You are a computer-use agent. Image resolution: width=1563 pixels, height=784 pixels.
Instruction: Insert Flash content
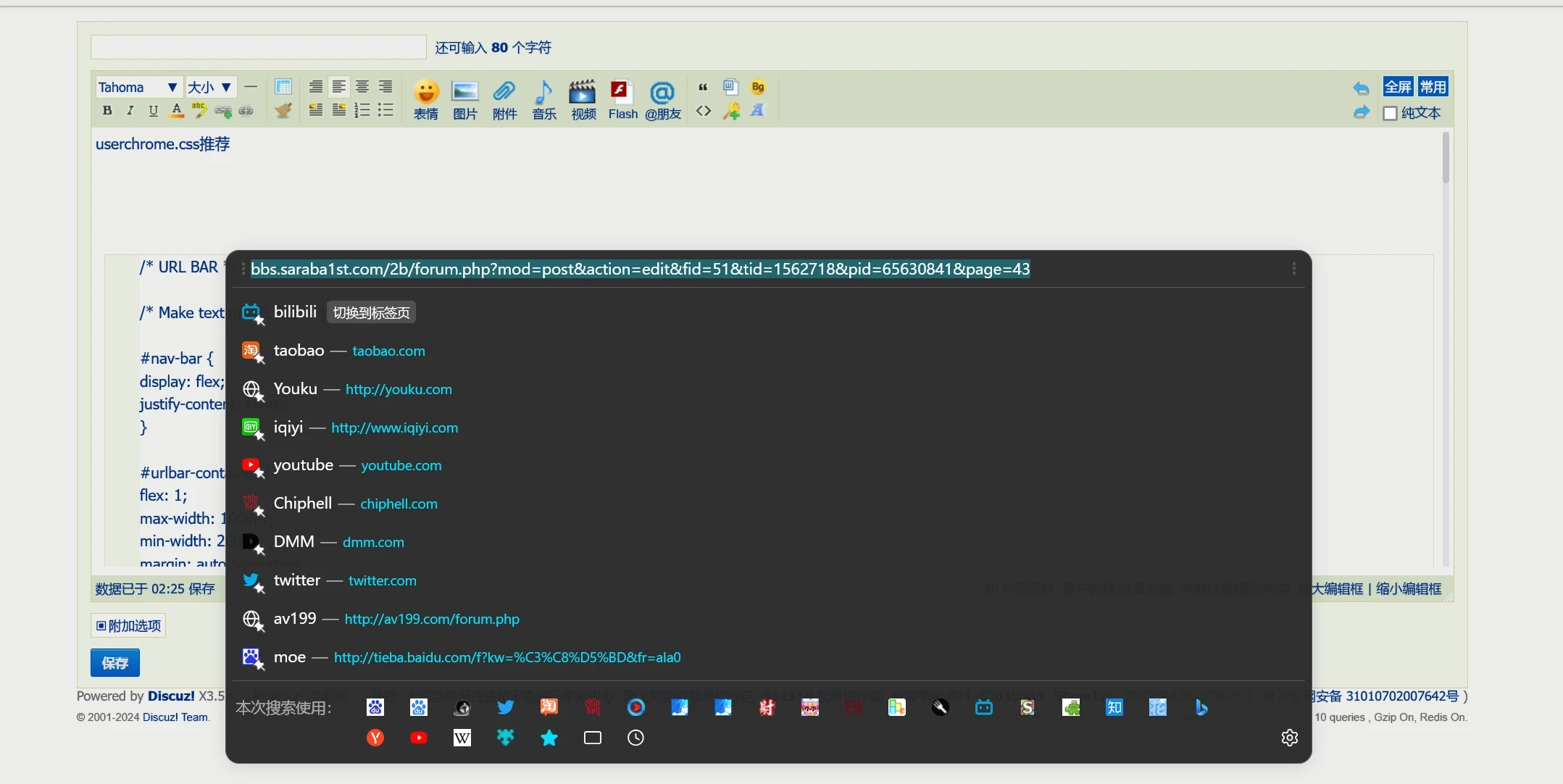point(623,100)
